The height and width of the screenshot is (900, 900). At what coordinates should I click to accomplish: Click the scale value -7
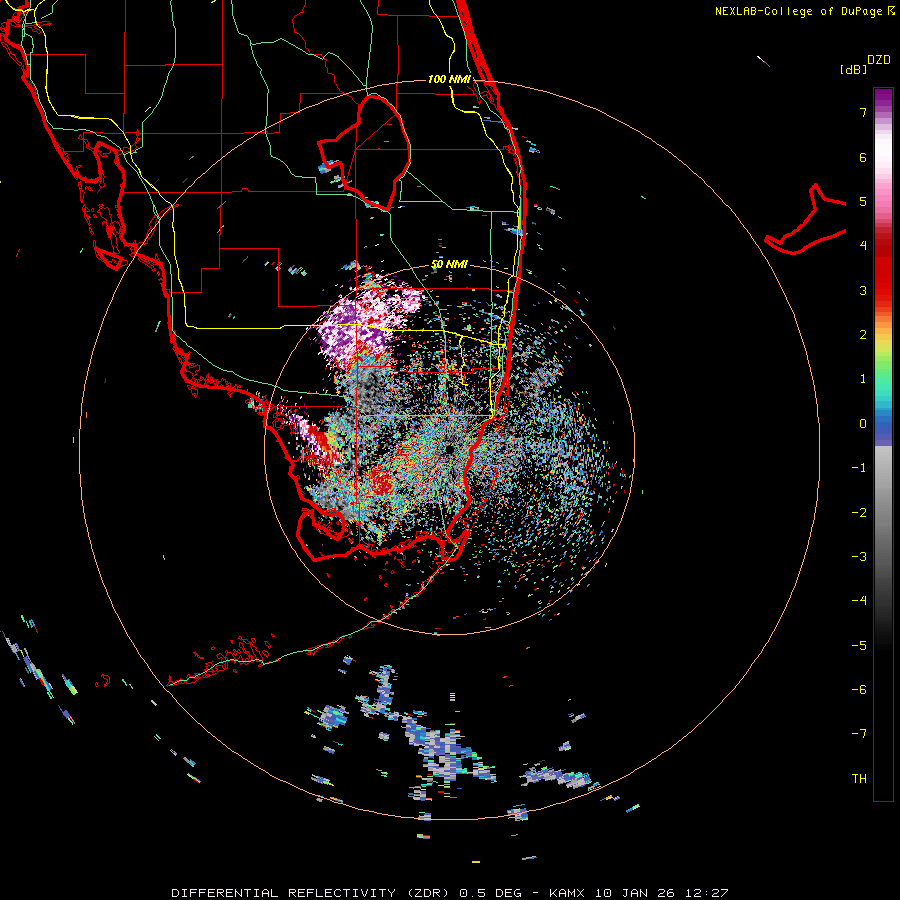[x=859, y=734]
